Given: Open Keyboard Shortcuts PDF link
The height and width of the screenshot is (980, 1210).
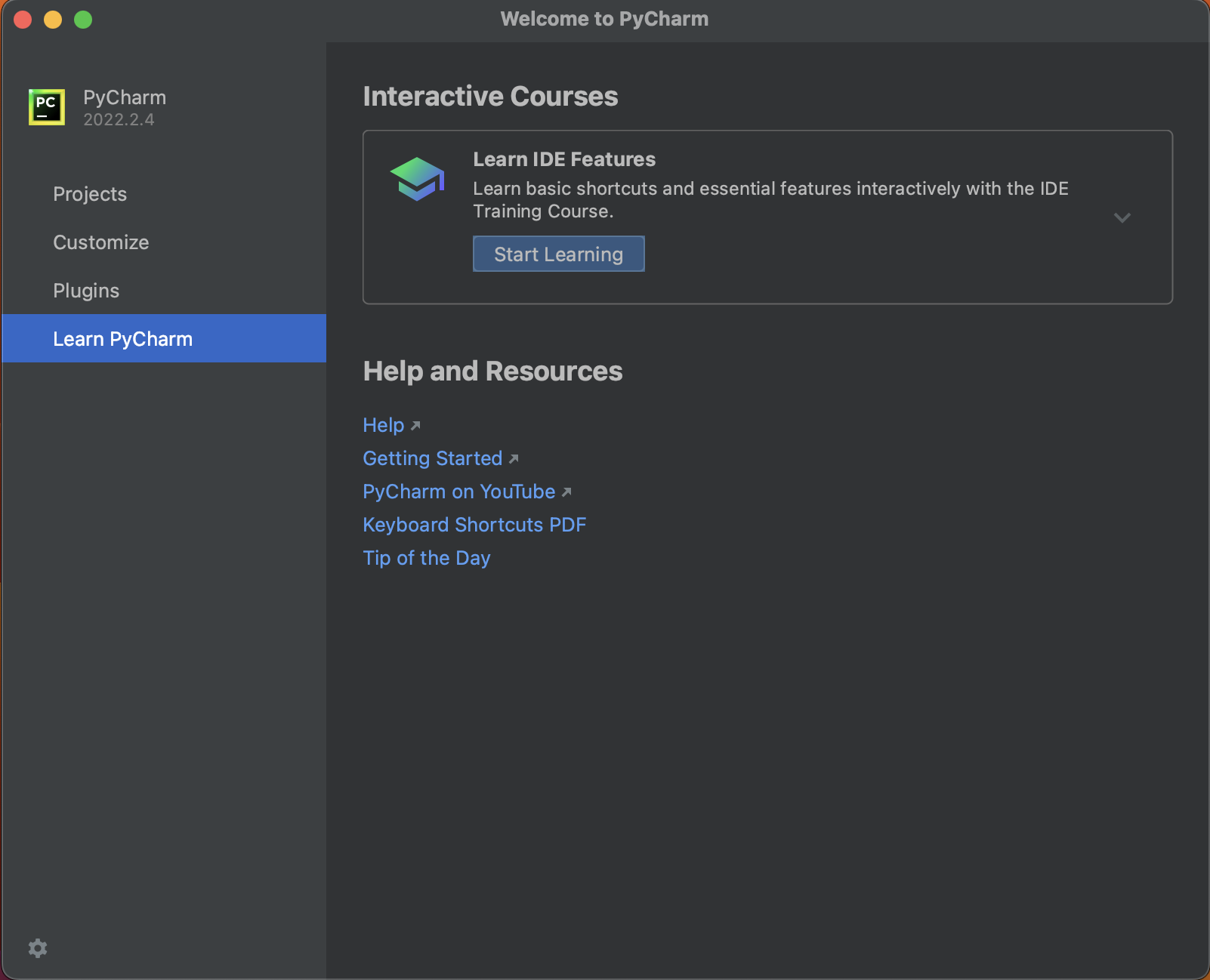Looking at the screenshot, I should pos(474,525).
